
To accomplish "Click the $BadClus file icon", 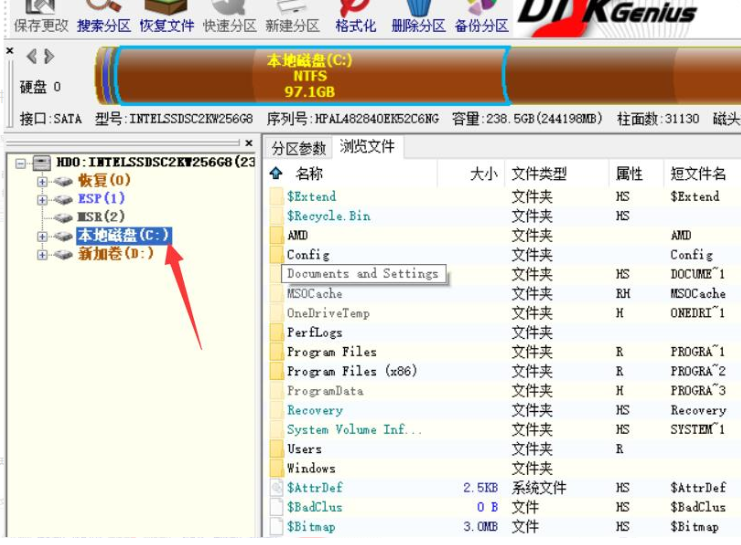I will tap(276, 507).
